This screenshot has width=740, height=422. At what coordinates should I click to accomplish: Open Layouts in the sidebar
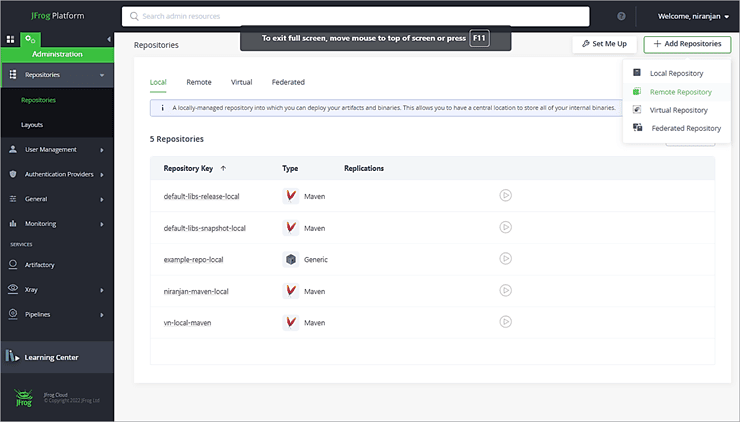[32, 125]
